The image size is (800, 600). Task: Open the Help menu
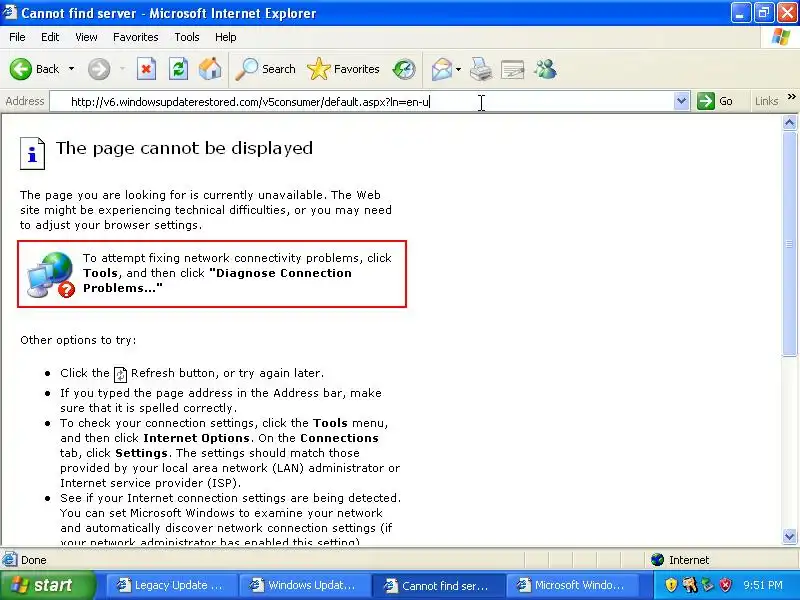[x=226, y=37]
